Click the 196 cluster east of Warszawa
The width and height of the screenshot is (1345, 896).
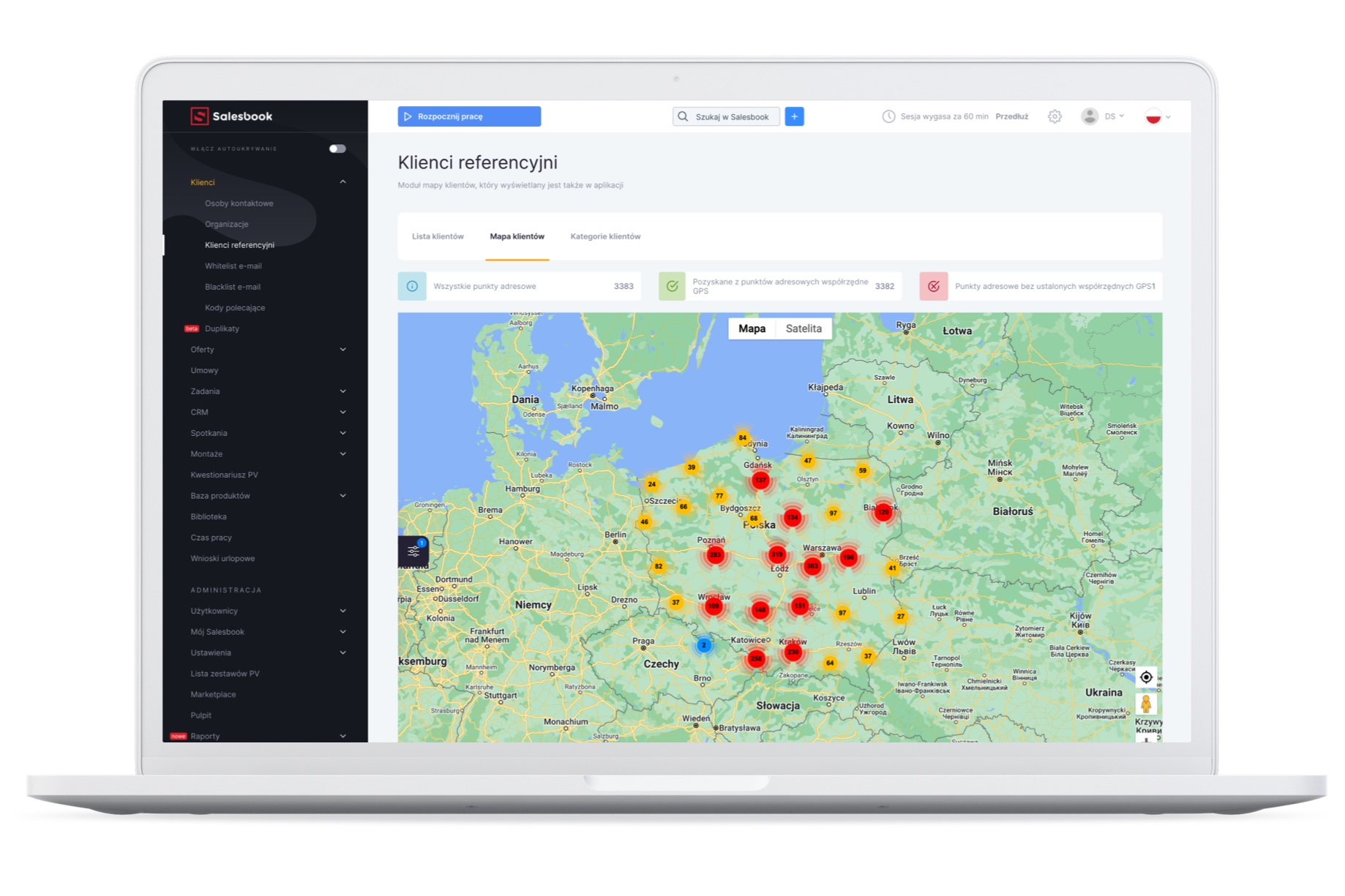(848, 557)
